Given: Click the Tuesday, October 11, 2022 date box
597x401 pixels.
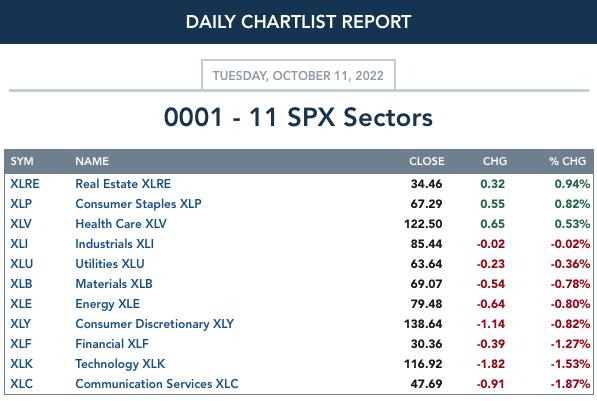Looking at the screenshot, I should pos(298,75).
